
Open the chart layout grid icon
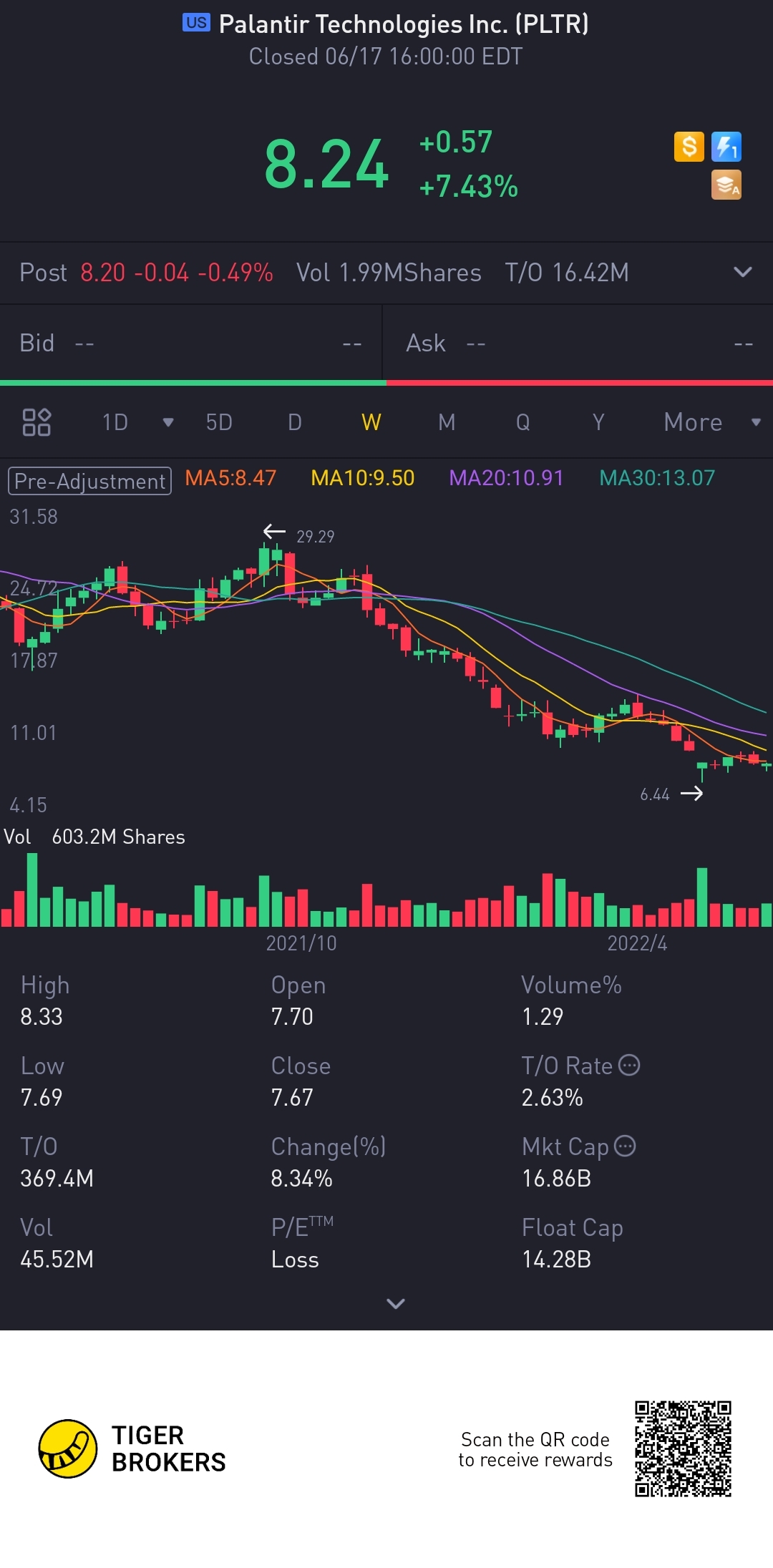coord(37,422)
